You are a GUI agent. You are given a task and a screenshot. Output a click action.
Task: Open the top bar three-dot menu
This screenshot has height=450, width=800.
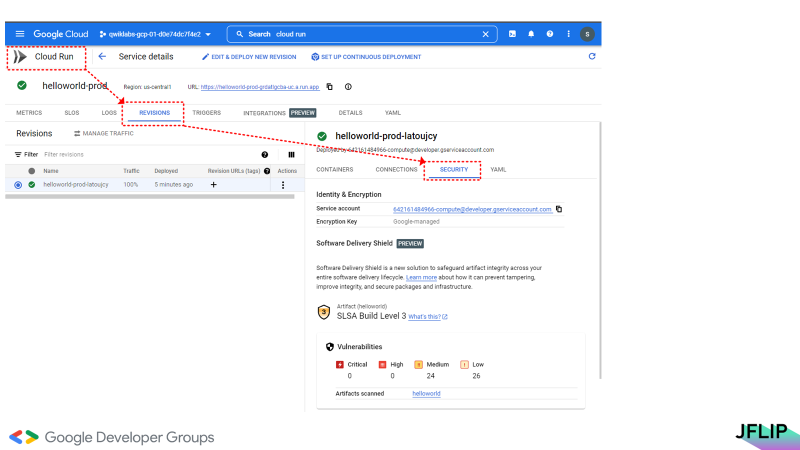(x=568, y=34)
